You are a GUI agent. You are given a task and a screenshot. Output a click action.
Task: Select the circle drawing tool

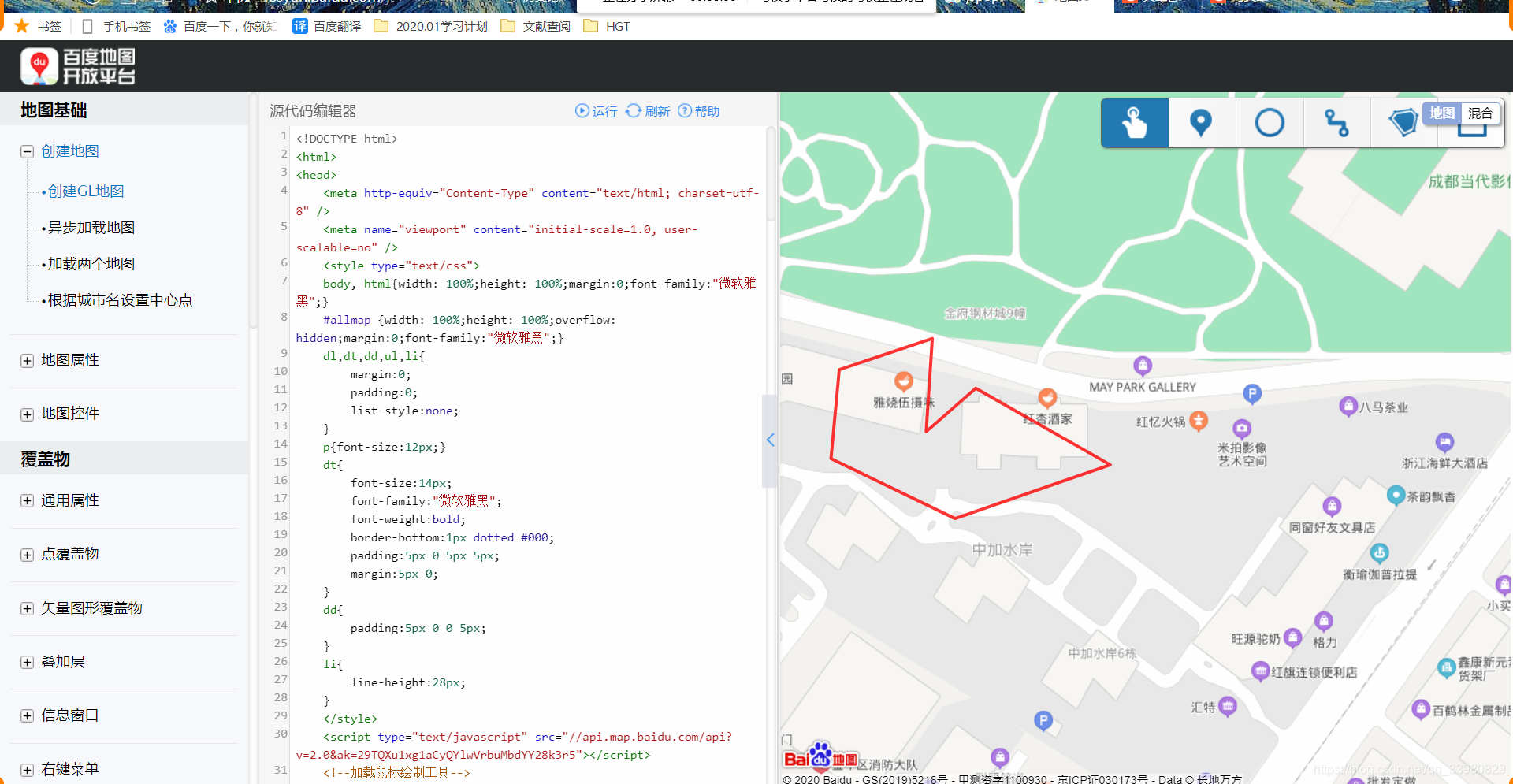tap(1270, 123)
